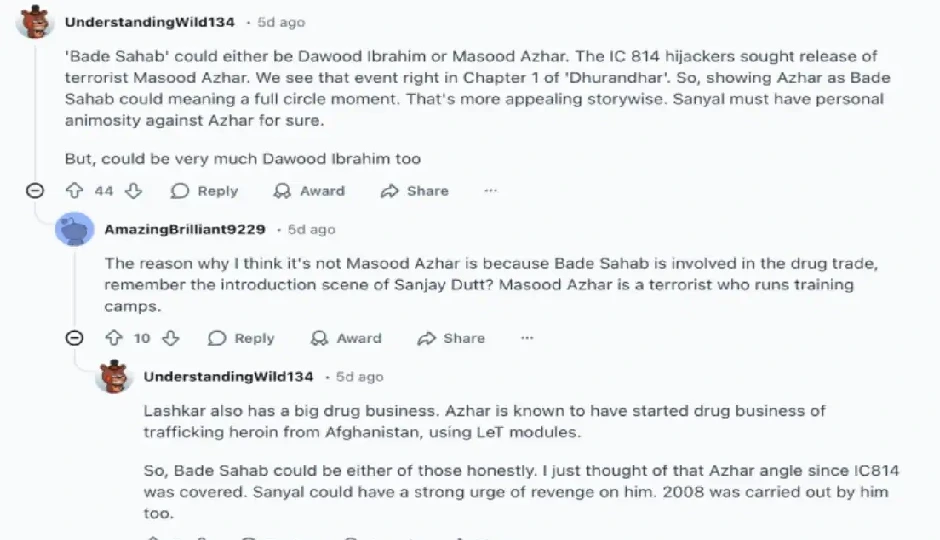Open more options on AmazingBrilliant9229's comment
The width and height of the screenshot is (940, 540).
[x=527, y=338]
